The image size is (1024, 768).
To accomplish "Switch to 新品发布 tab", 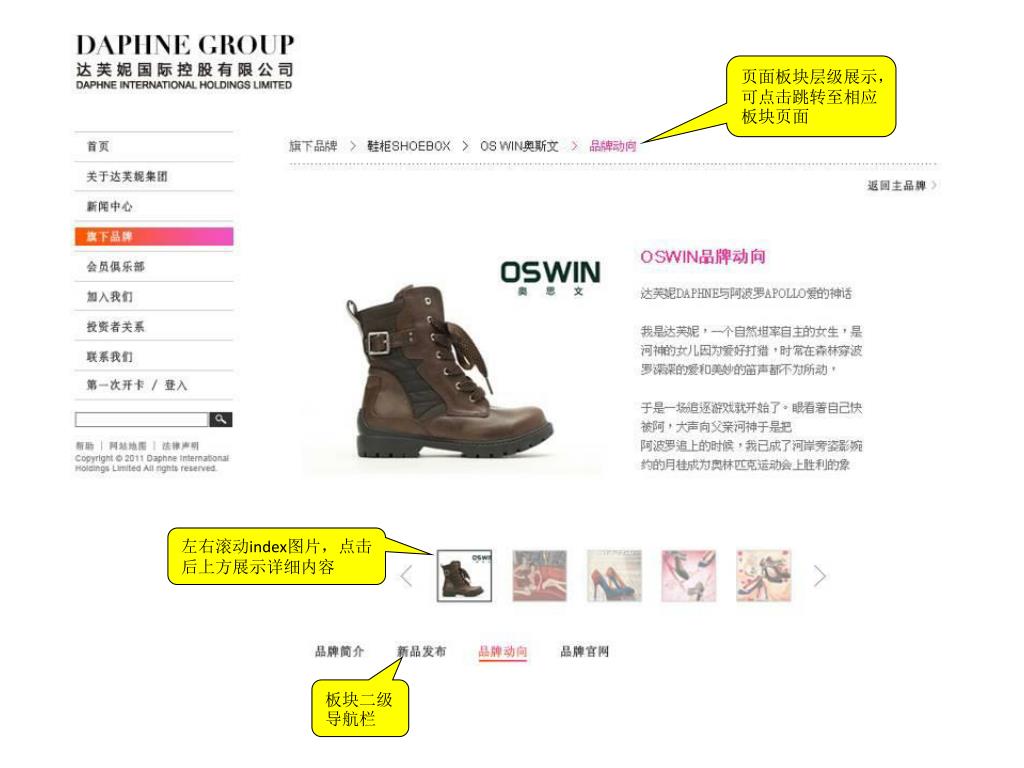I will pyautogui.click(x=421, y=651).
